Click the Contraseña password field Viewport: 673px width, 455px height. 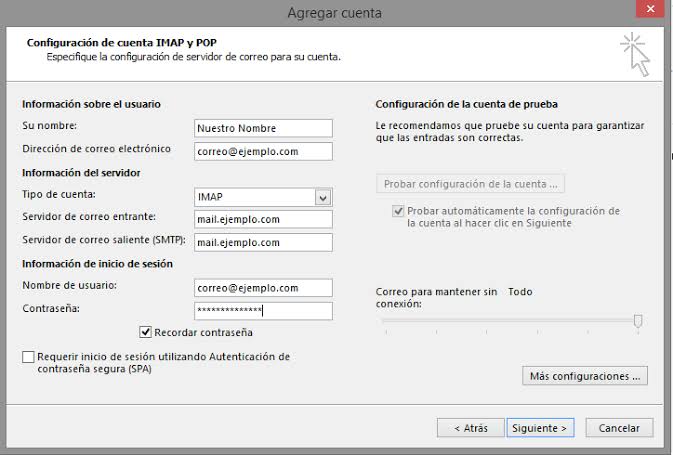263,311
